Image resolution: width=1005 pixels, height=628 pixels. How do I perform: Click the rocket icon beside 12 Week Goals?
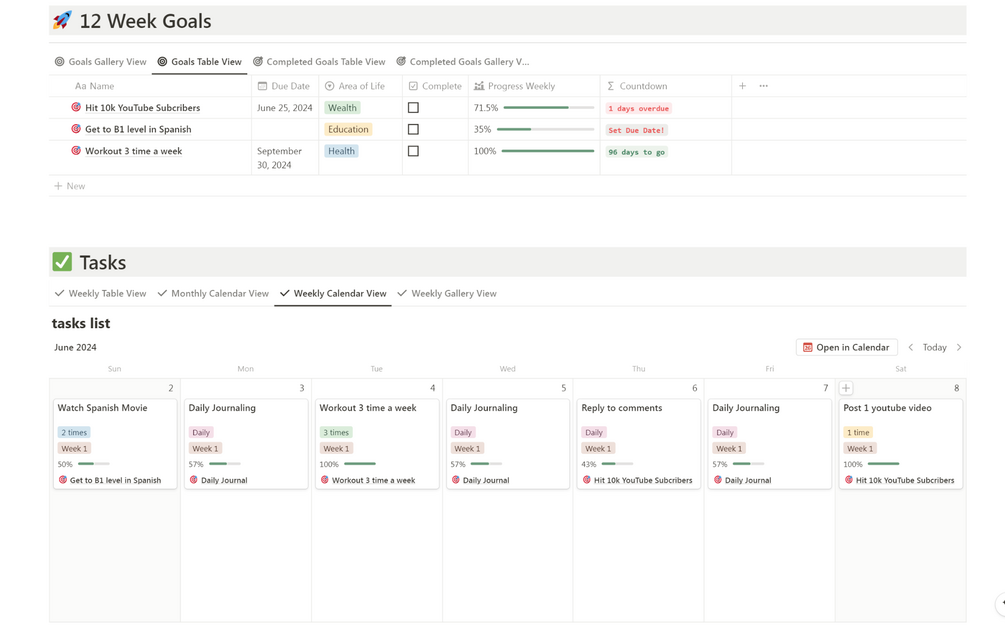click(62, 21)
